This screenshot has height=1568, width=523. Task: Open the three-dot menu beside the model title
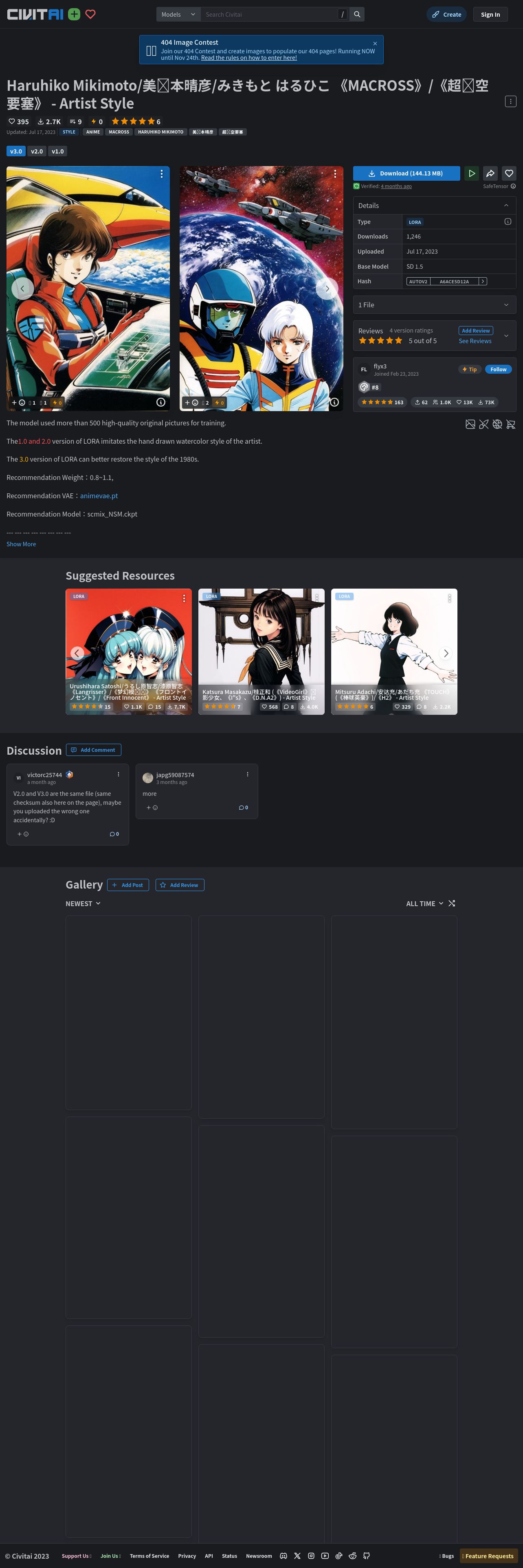(511, 101)
